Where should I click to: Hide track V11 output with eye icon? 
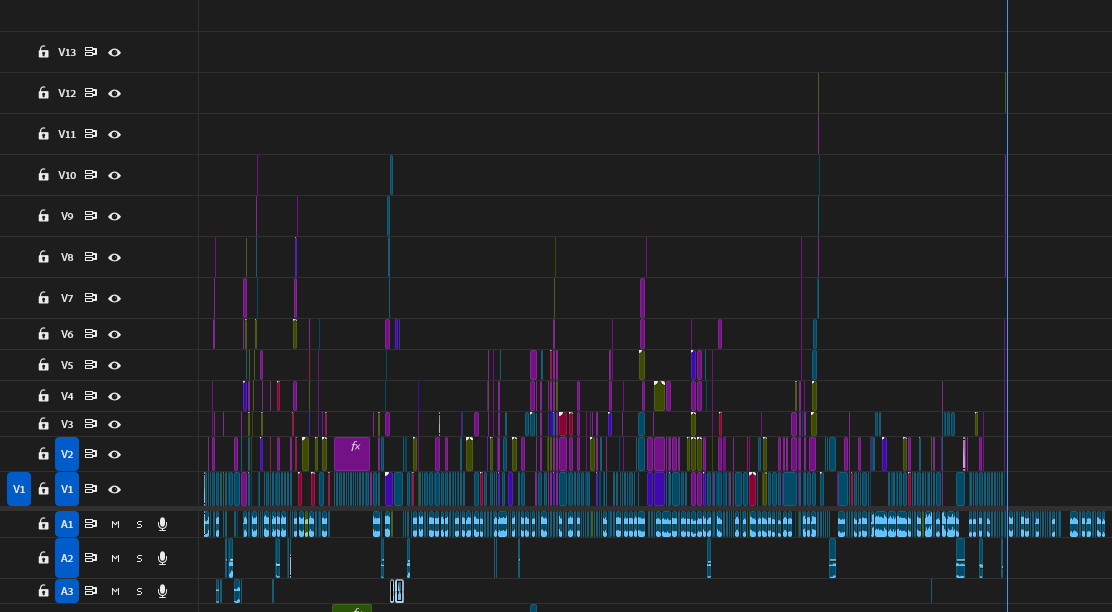tap(114, 134)
